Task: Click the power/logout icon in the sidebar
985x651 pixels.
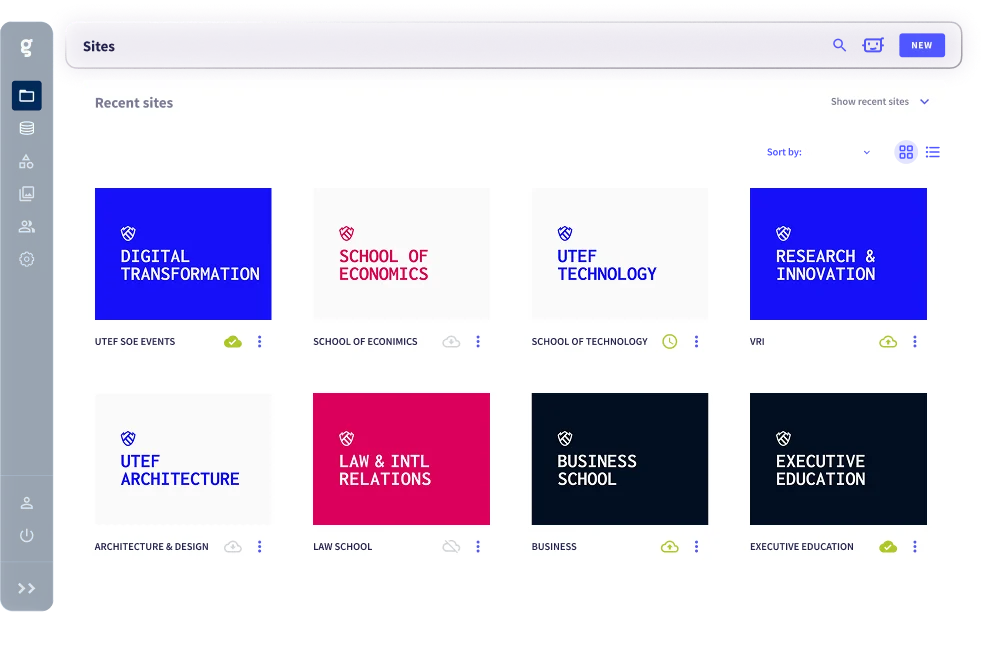Action: click(26, 534)
